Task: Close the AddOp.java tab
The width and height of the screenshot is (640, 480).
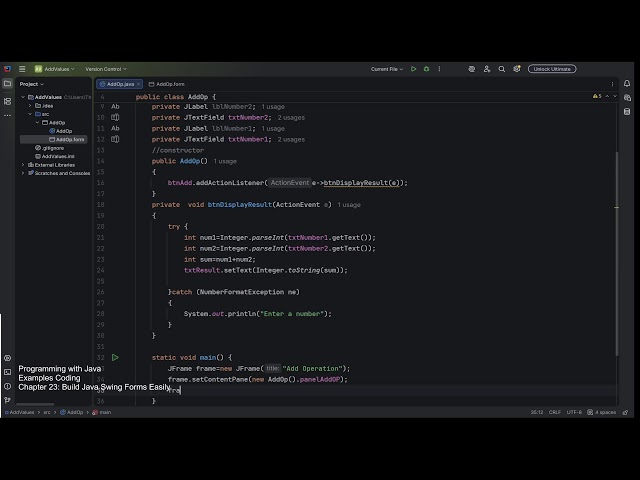Action: (139, 84)
